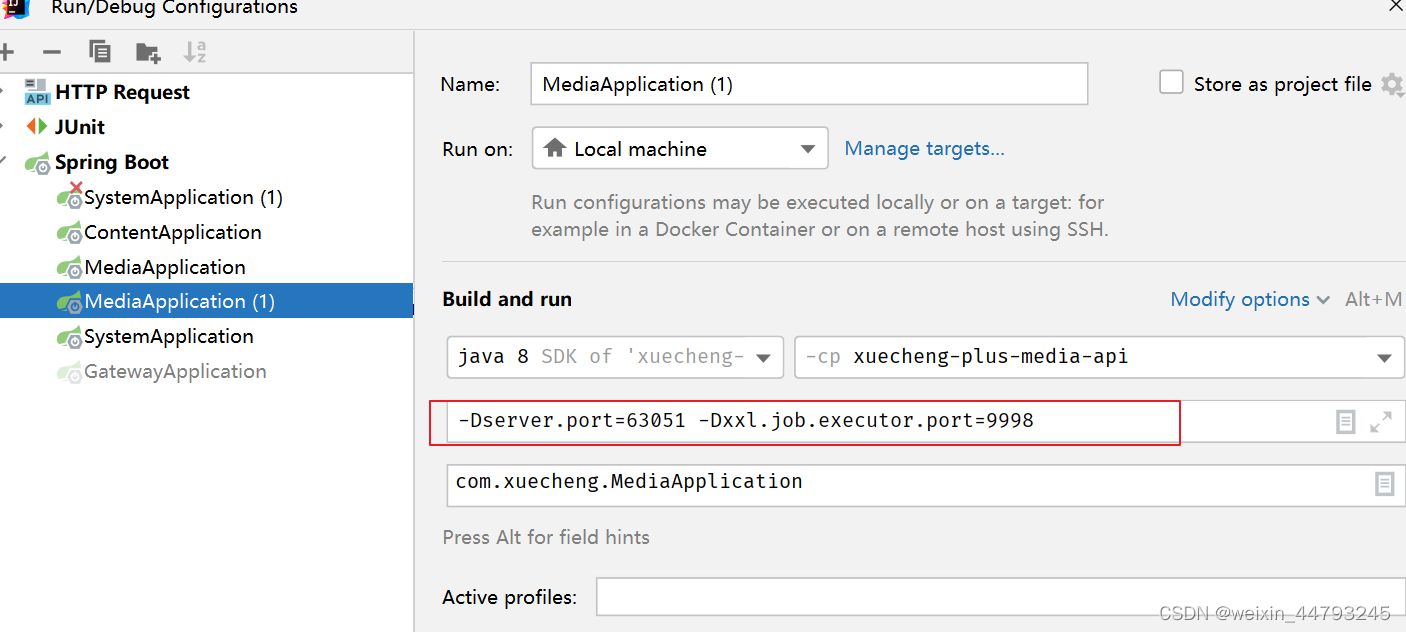Open the java 8 SDK dropdown
Viewport: 1406px width, 632px height.
click(x=615, y=357)
